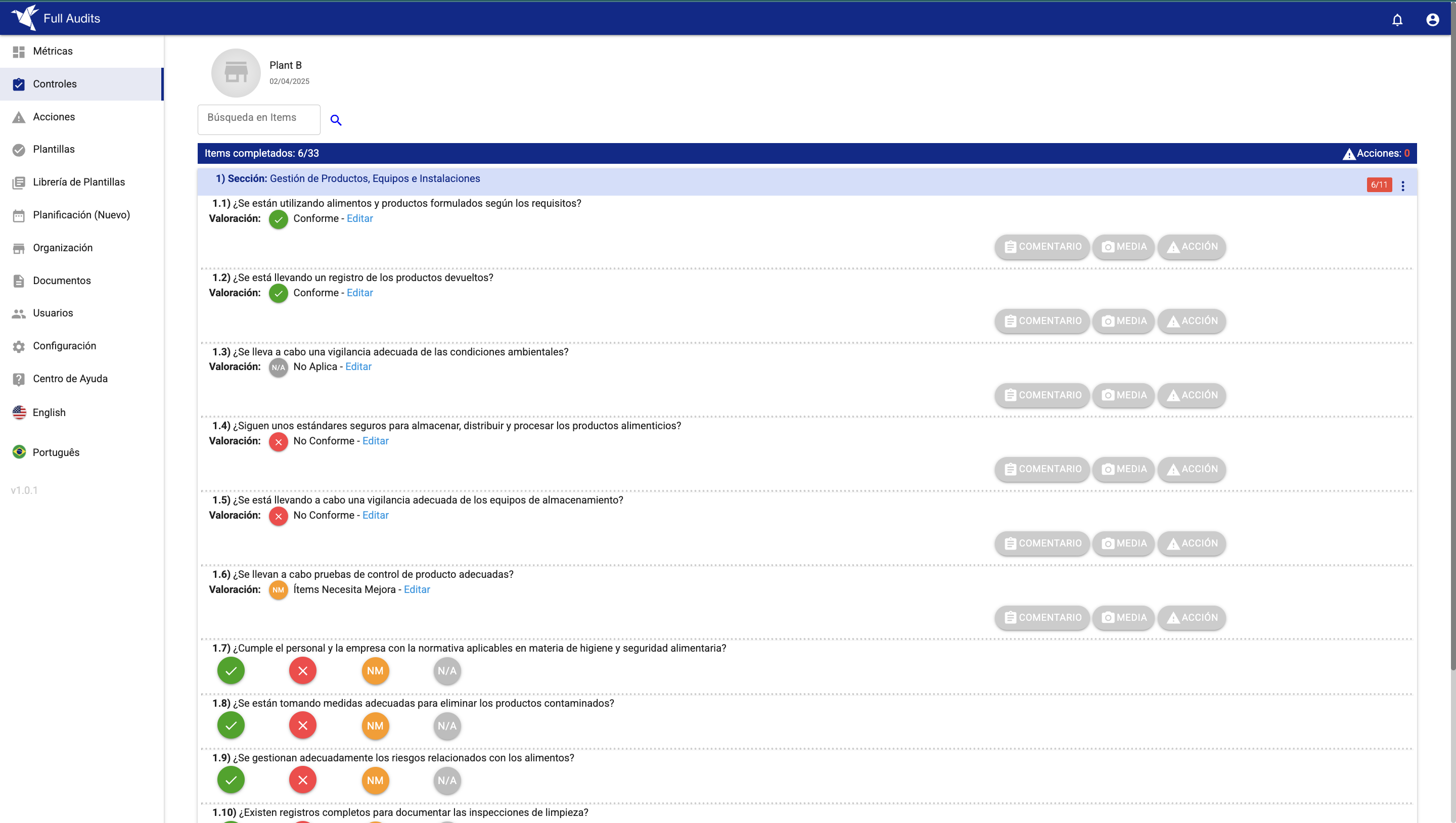Add a comentario to item 1.1

pos(1041,247)
